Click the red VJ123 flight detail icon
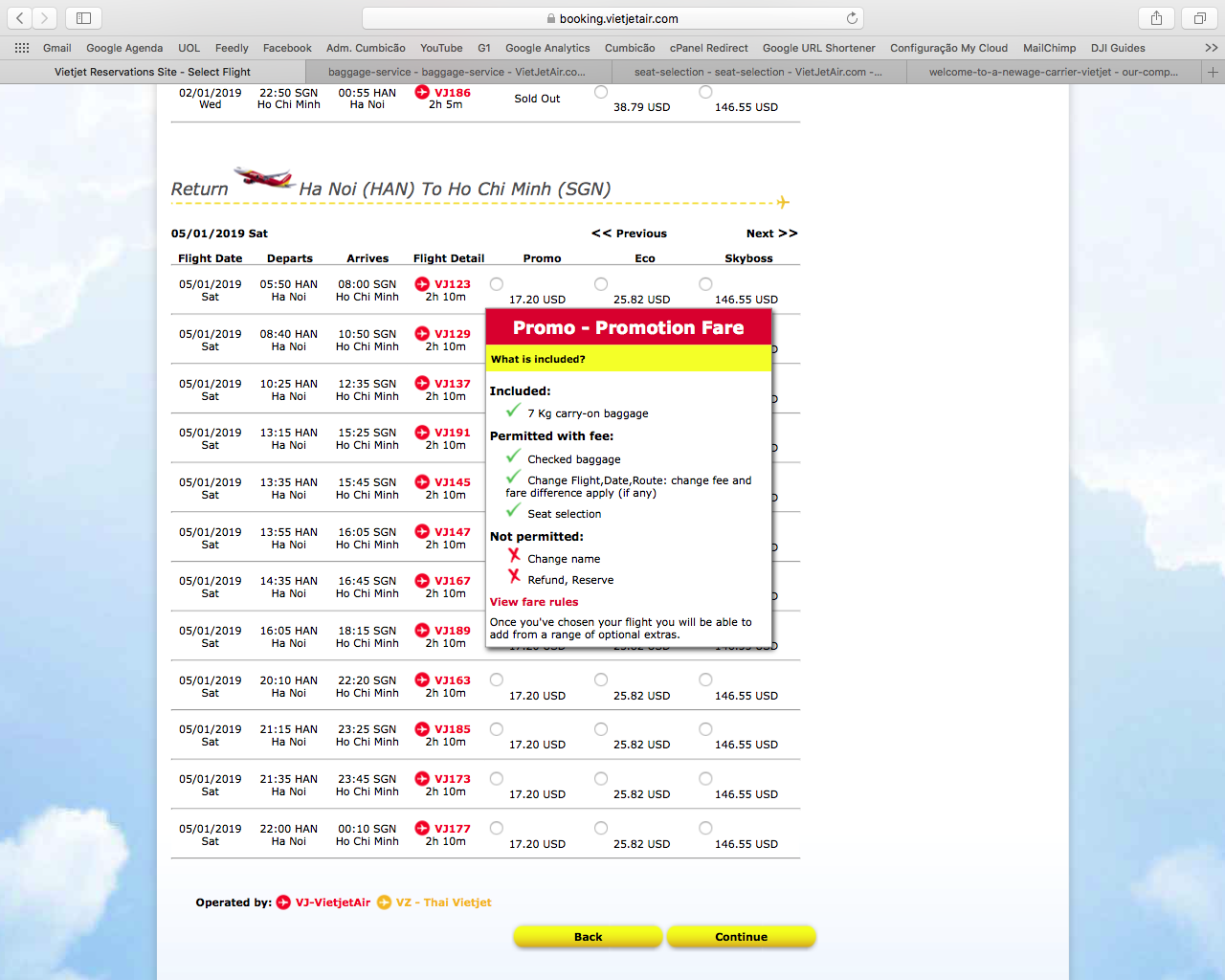The height and width of the screenshot is (980, 1225). click(422, 284)
